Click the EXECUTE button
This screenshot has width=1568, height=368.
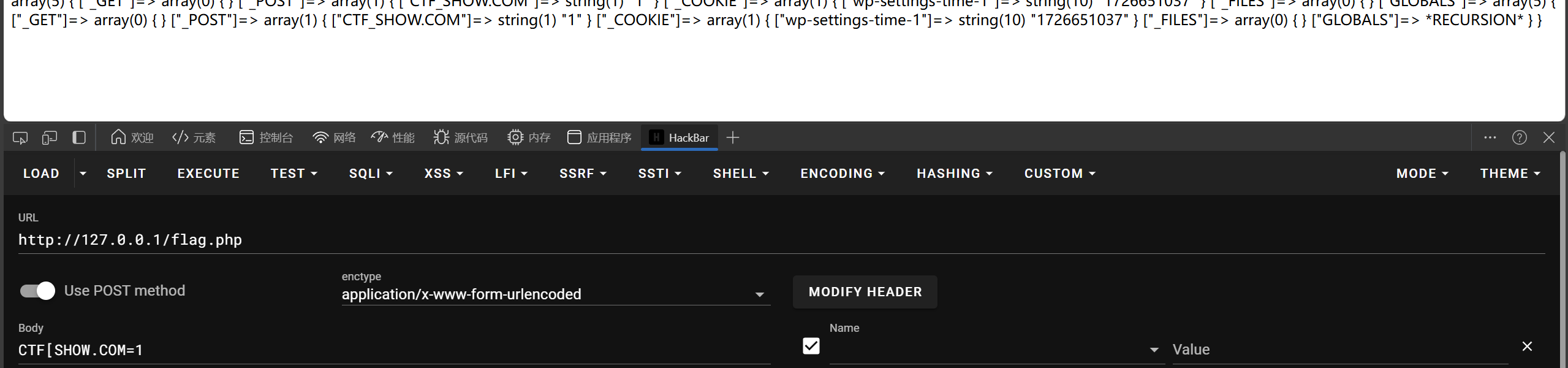coord(208,174)
